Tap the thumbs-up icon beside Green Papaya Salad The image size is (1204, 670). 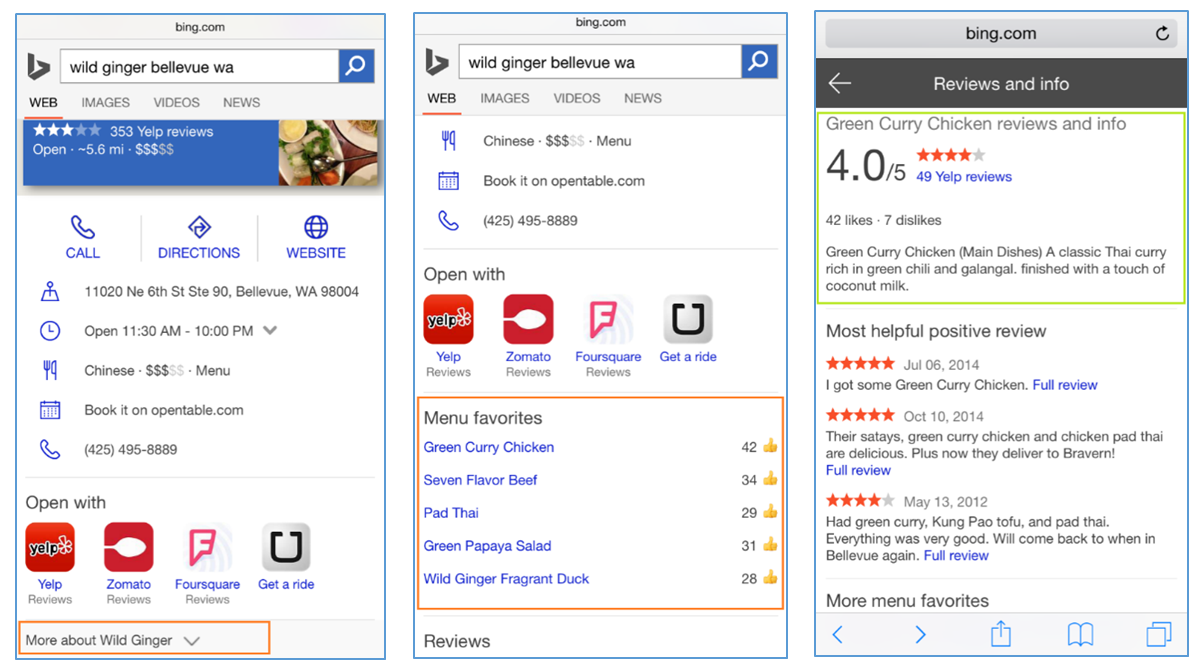[x=770, y=545]
